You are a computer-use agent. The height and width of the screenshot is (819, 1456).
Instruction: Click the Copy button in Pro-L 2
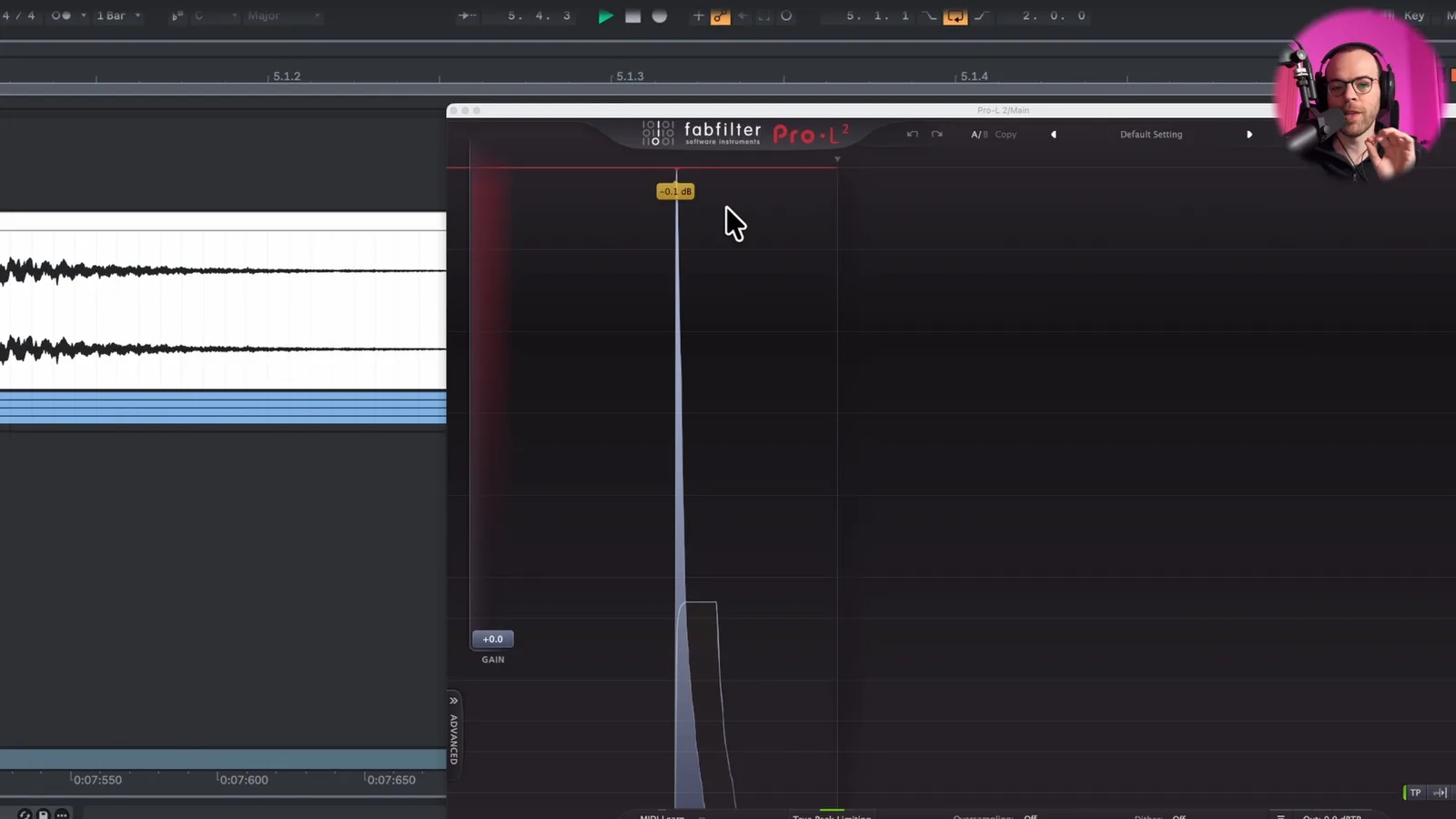(x=1006, y=135)
